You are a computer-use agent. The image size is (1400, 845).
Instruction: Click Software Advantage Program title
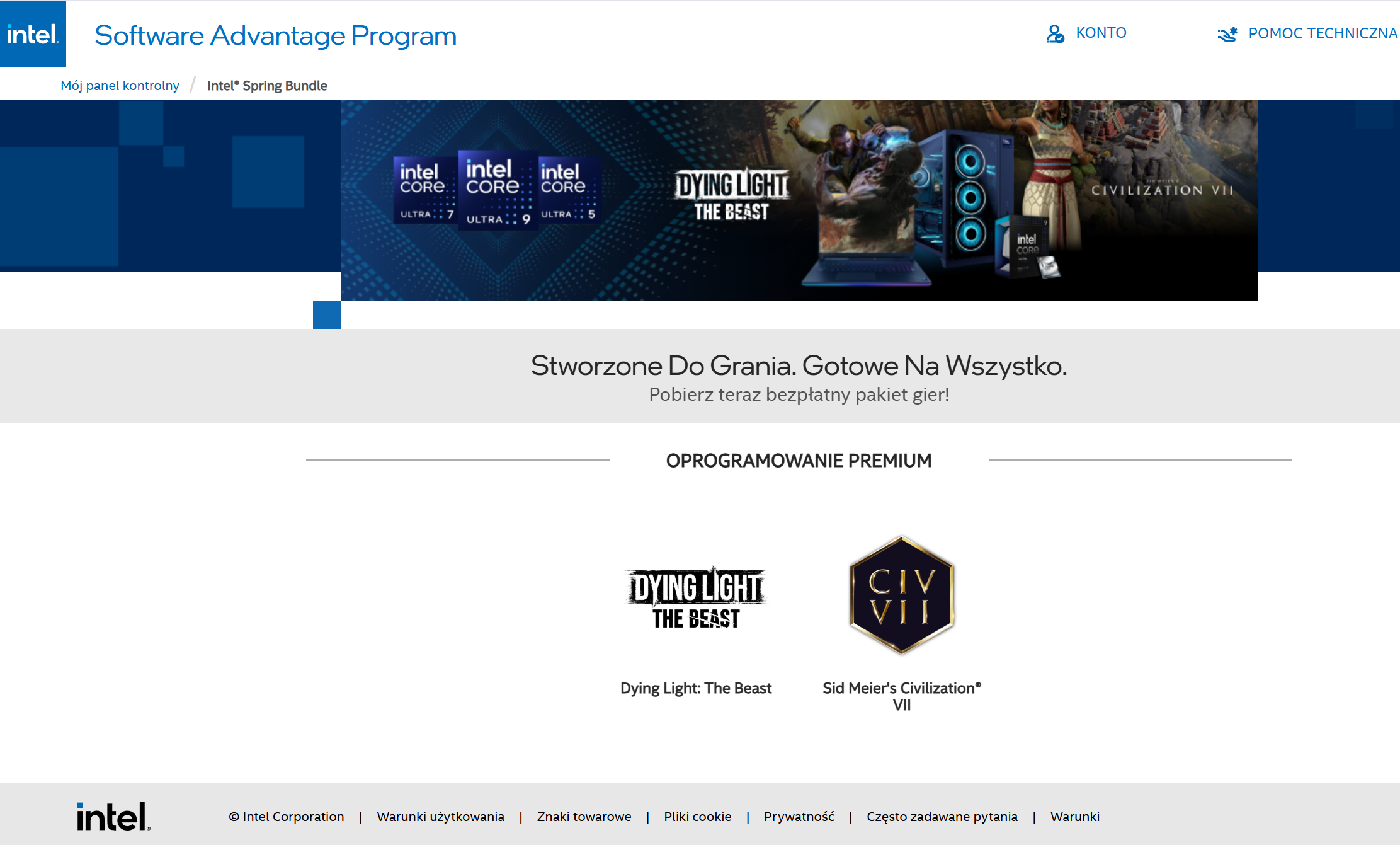(x=275, y=35)
